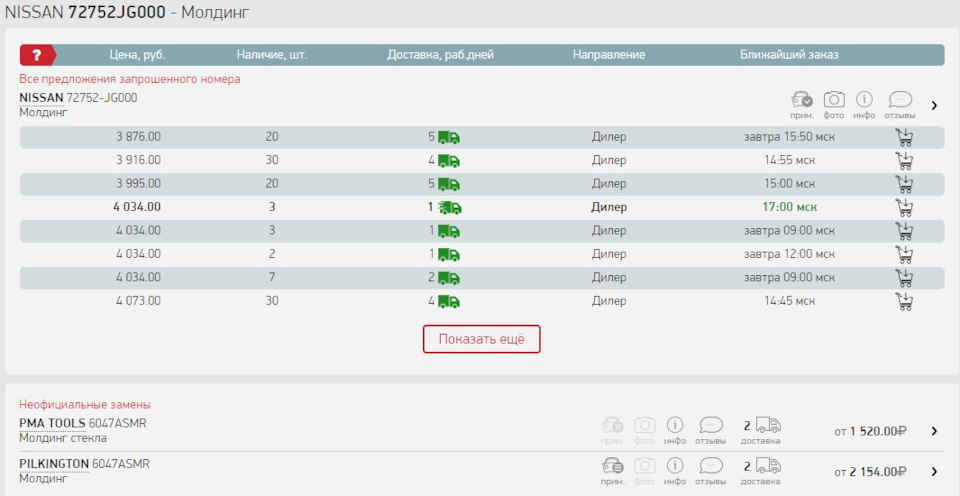This screenshot has height=496, width=960.
Task: Click Все предложения запрошенного номера heading
Action: tap(129, 79)
